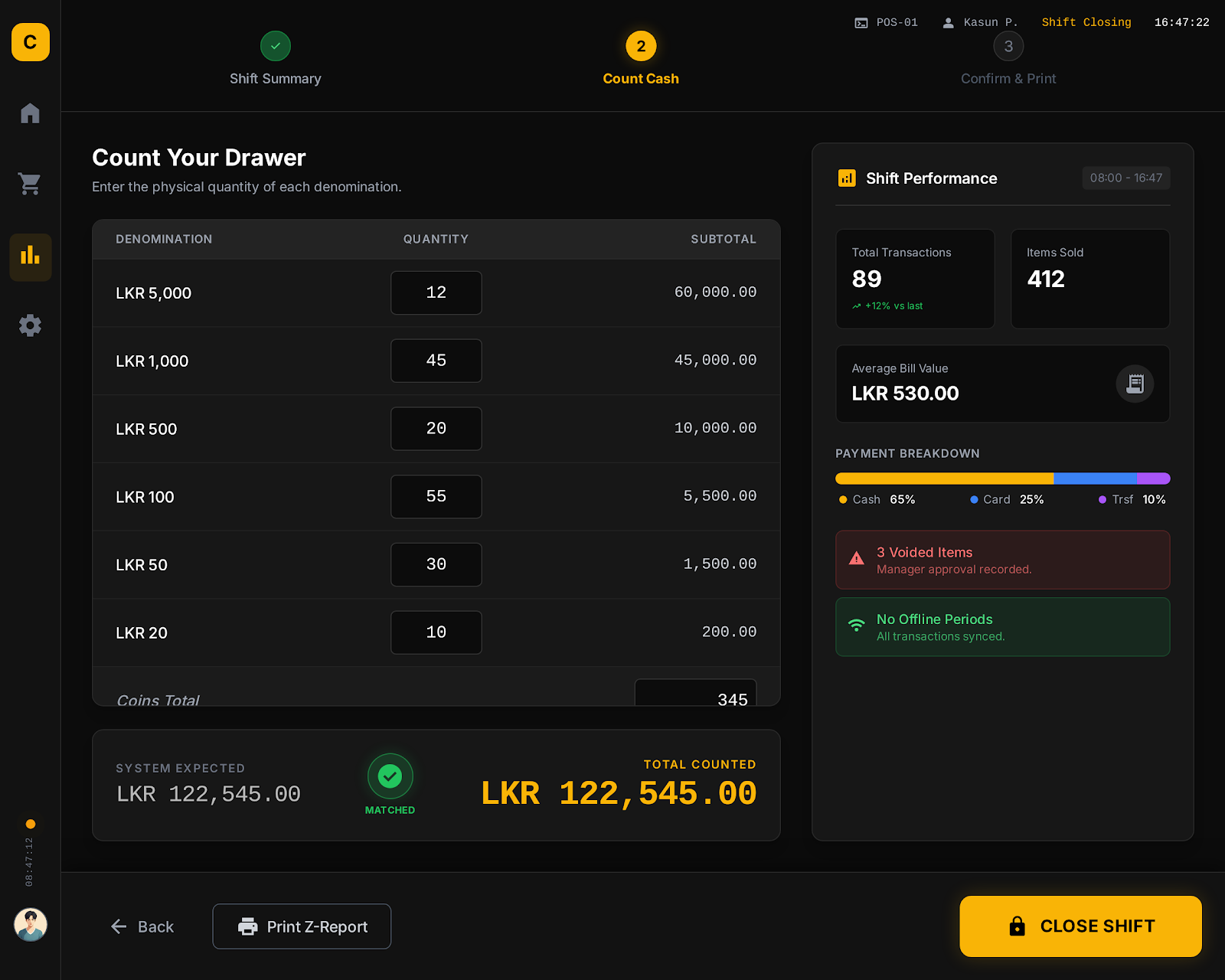
Task: Click the Shift Closing status label
Action: click(1086, 22)
